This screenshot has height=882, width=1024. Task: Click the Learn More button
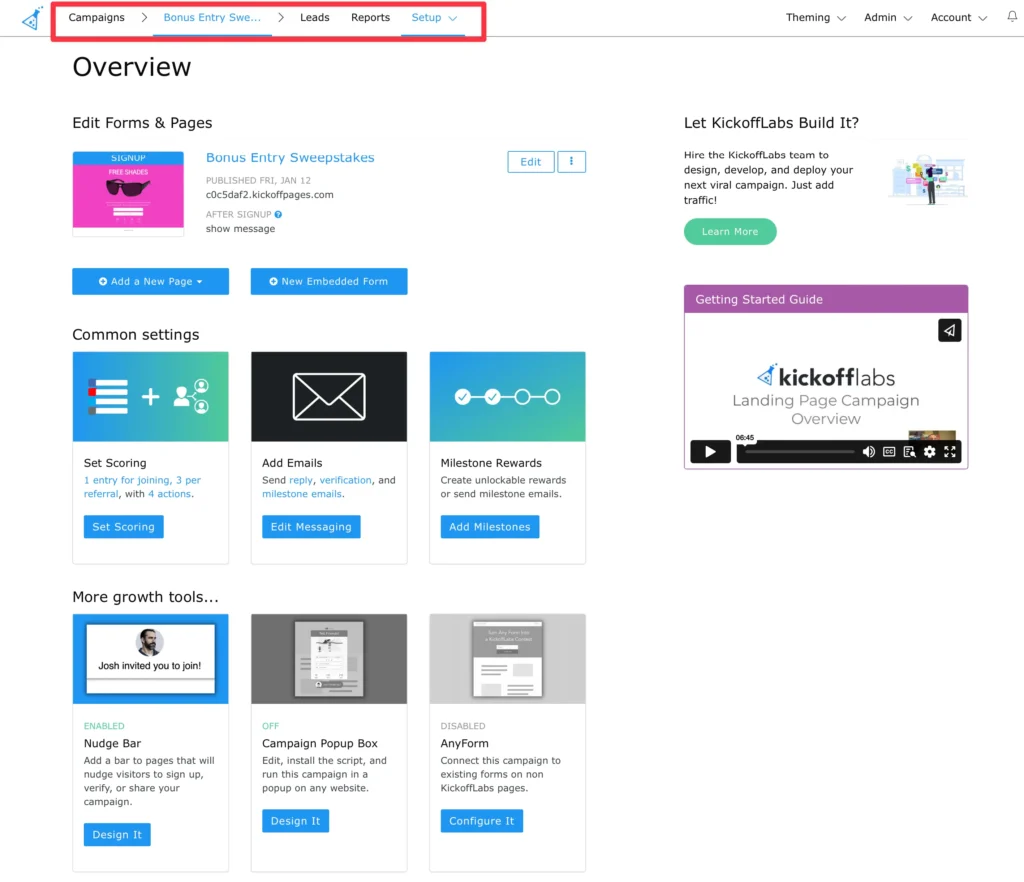[x=729, y=231]
